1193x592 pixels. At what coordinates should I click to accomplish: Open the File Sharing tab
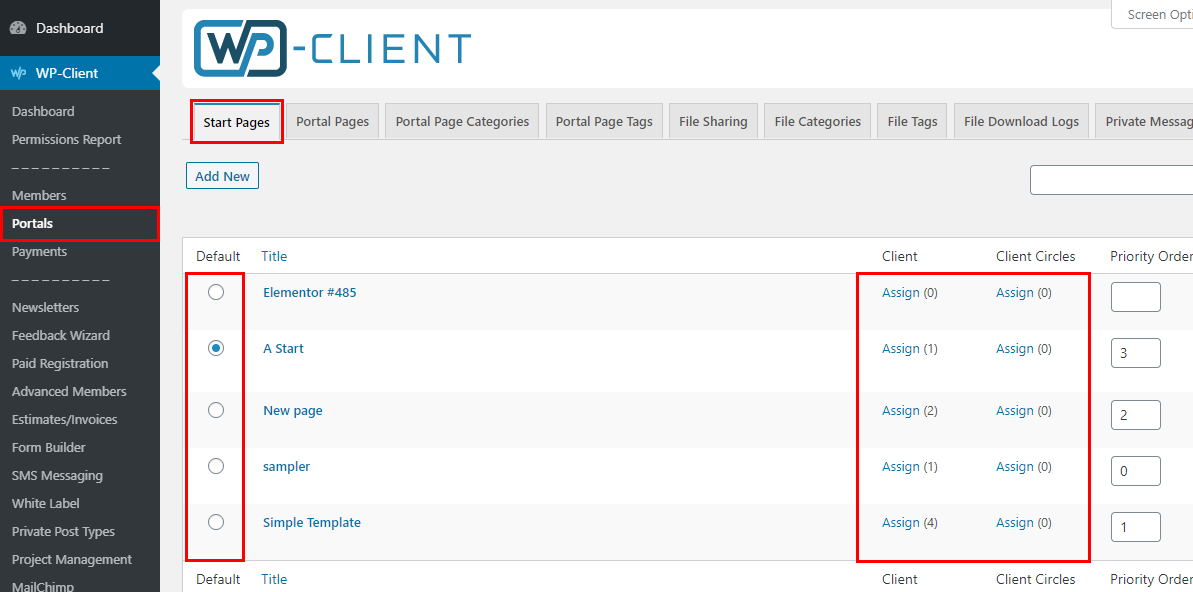714,122
